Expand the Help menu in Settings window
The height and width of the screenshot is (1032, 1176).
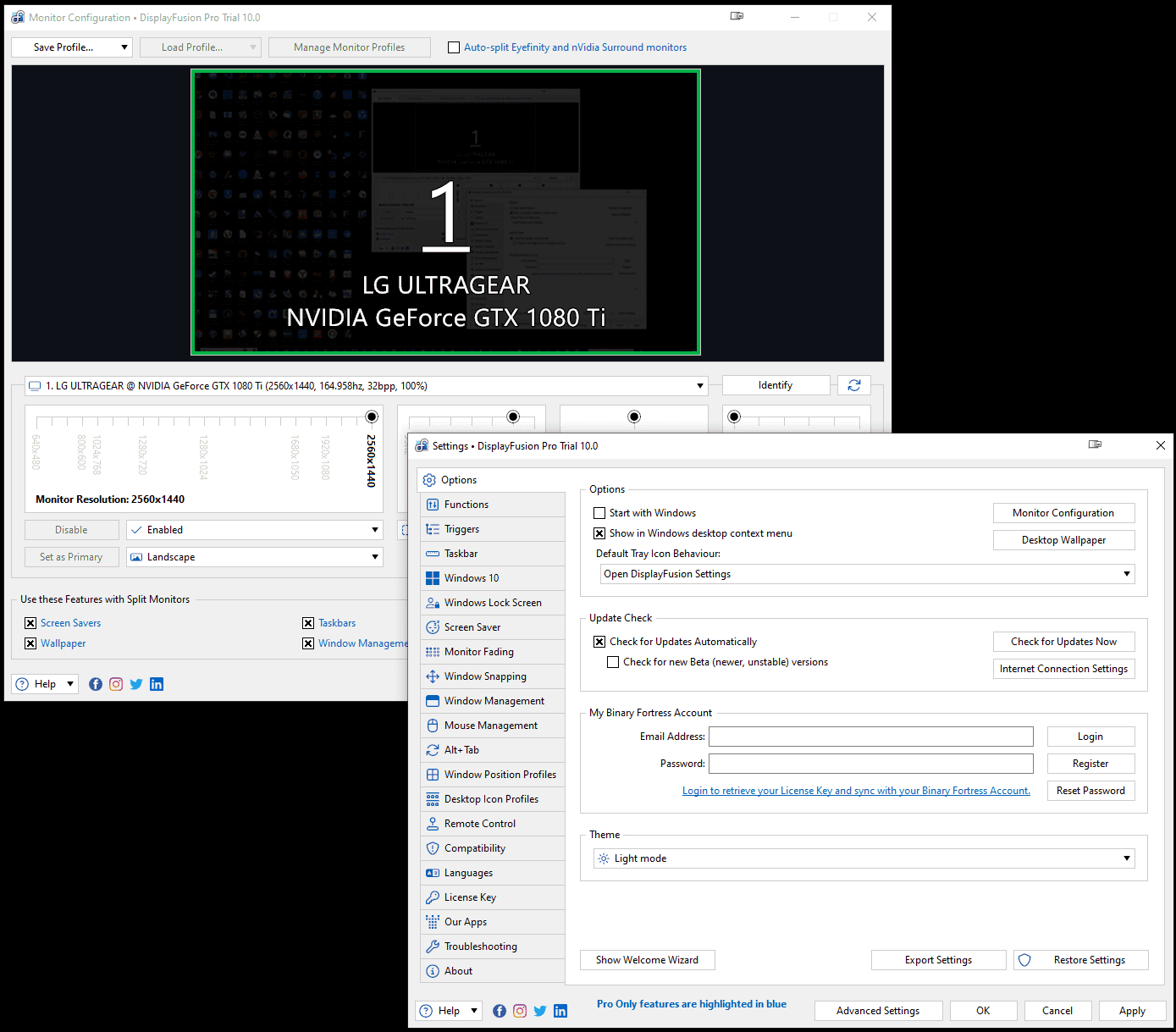click(x=449, y=1011)
